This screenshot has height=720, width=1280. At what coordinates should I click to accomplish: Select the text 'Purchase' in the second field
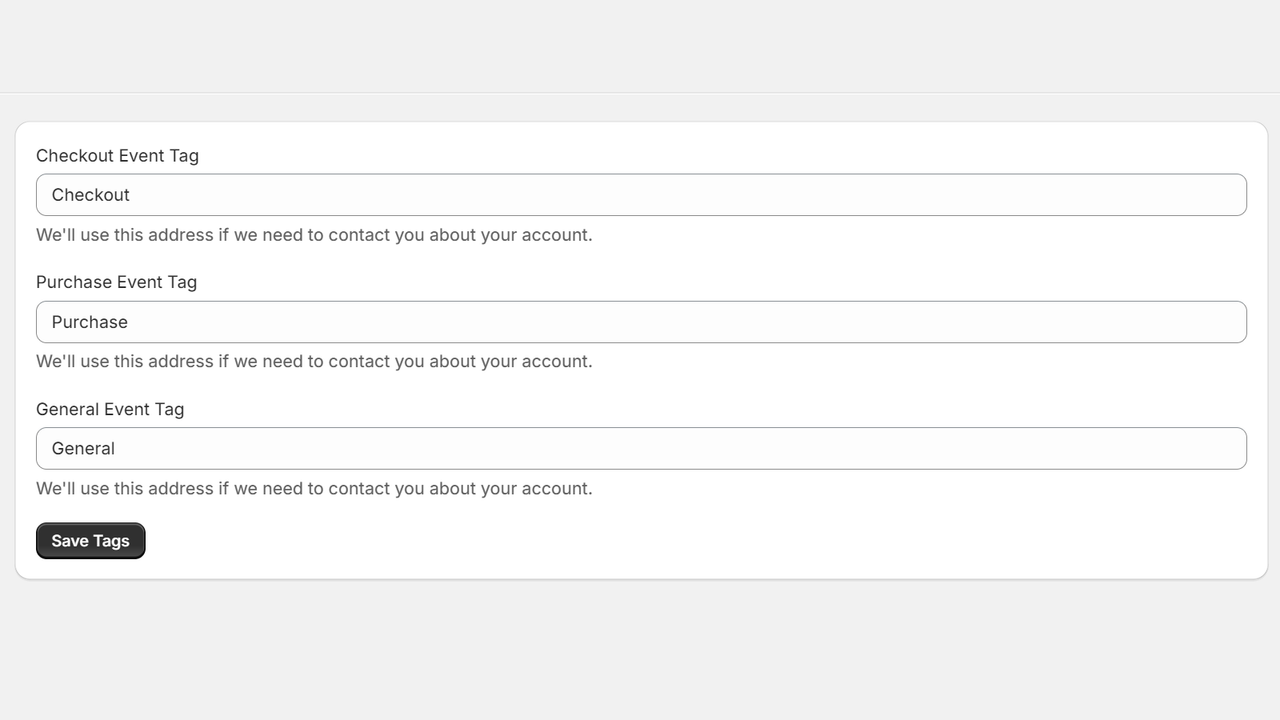point(89,321)
